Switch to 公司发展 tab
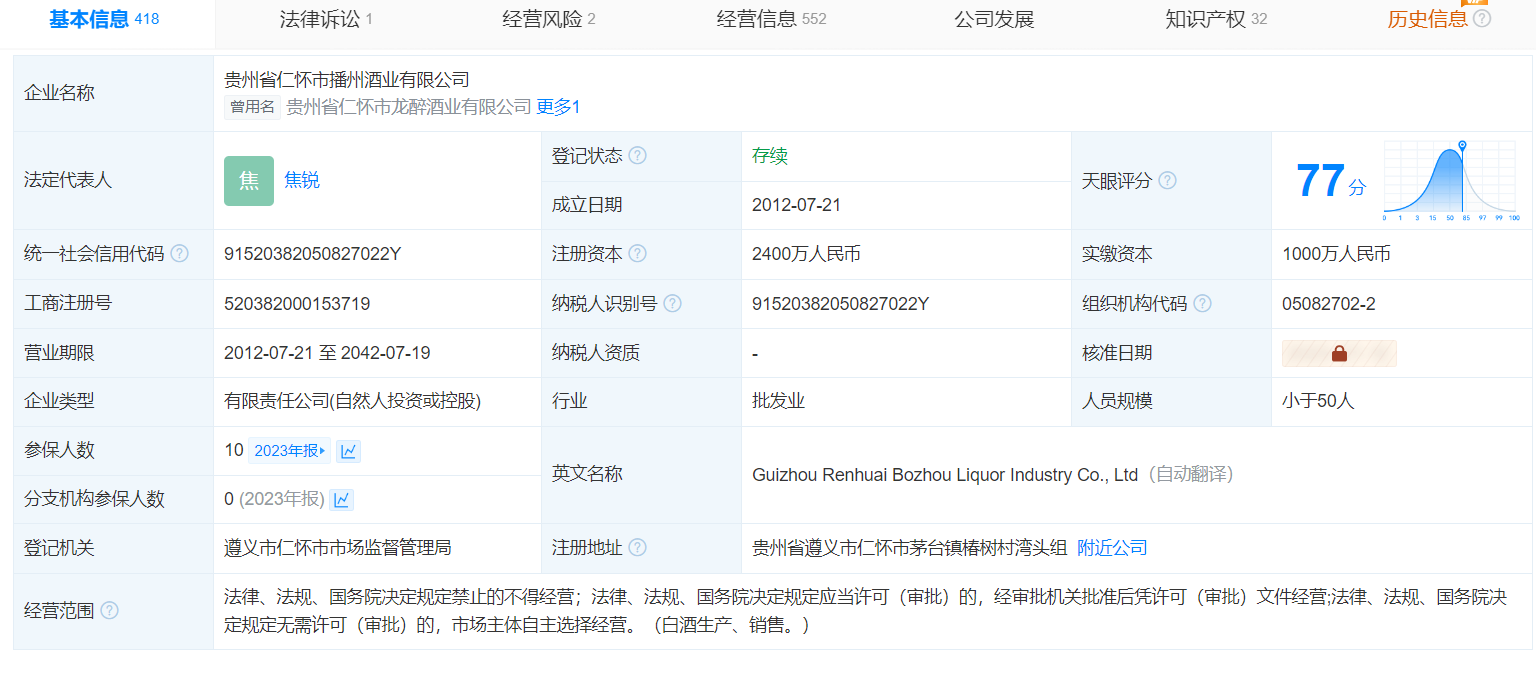This screenshot has height=680, width=1536. pos(994,19)
